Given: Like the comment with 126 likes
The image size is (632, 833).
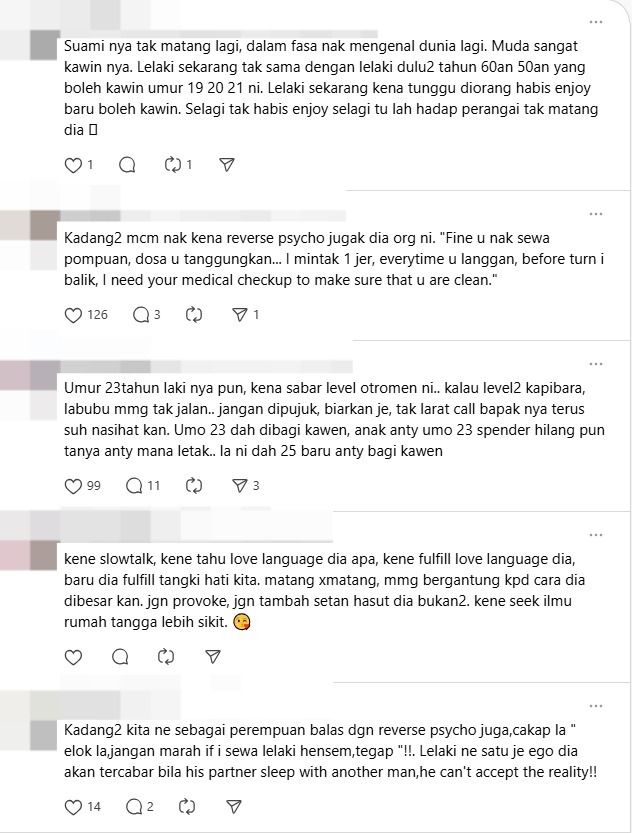Looking at the screenshot, I should (x=73, y=315).
